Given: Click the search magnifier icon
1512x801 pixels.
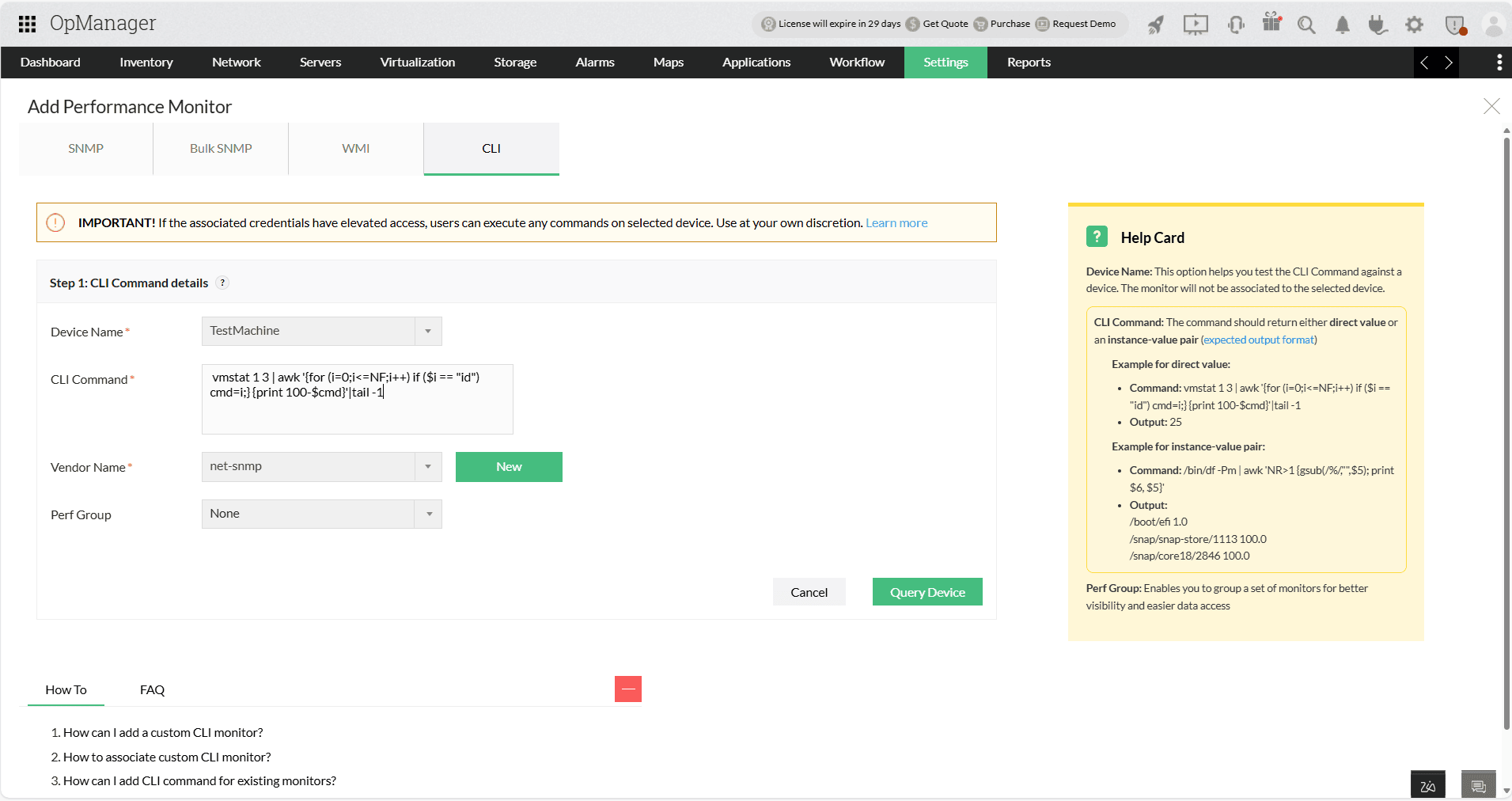Looking at the screenshot, I should tap(1306, 25).
